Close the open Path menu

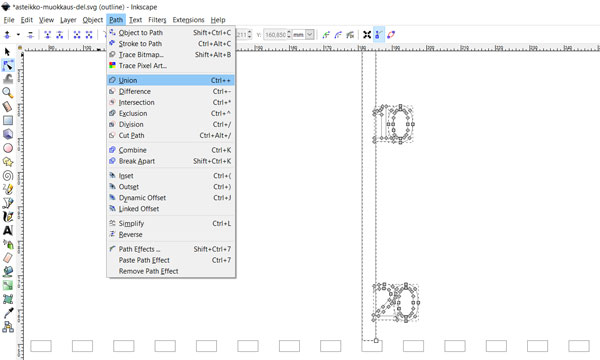coord(116,20)
